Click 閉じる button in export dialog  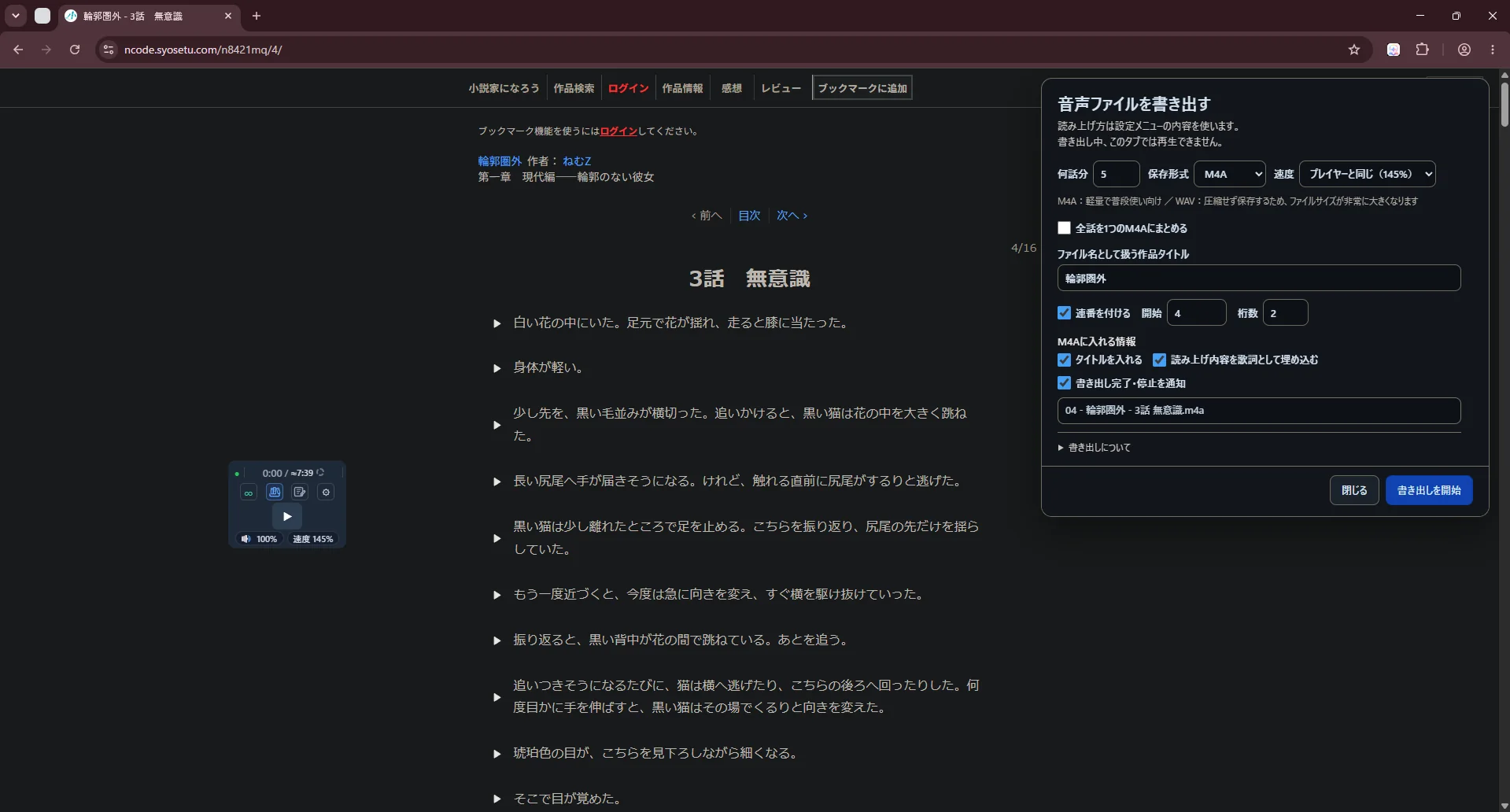1354,490
